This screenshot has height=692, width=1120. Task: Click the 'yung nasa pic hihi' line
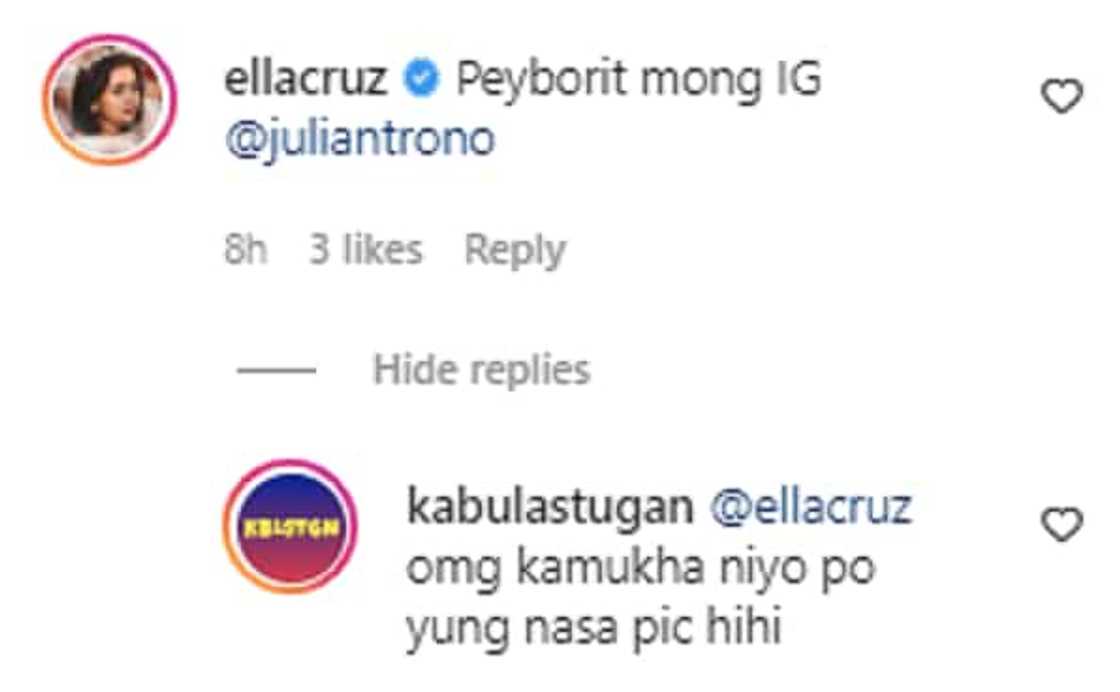click(594, 628)
